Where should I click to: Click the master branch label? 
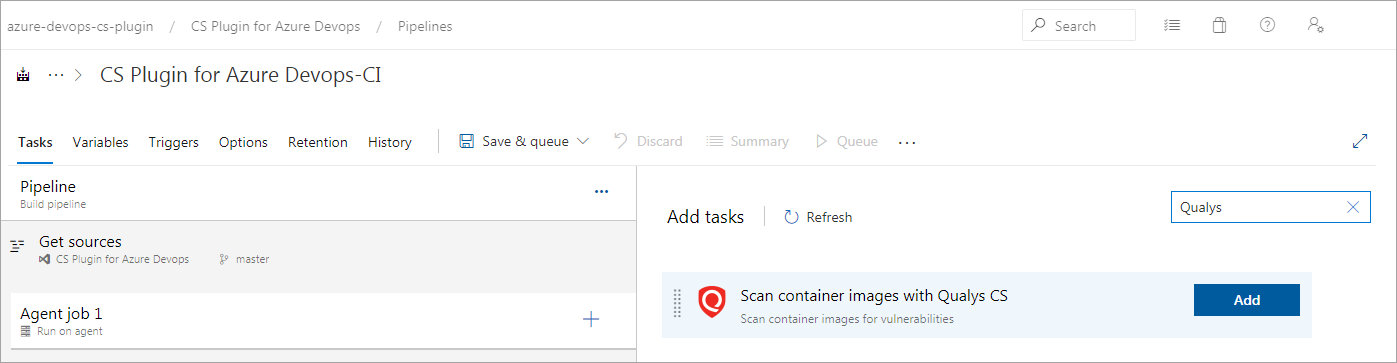252,260
